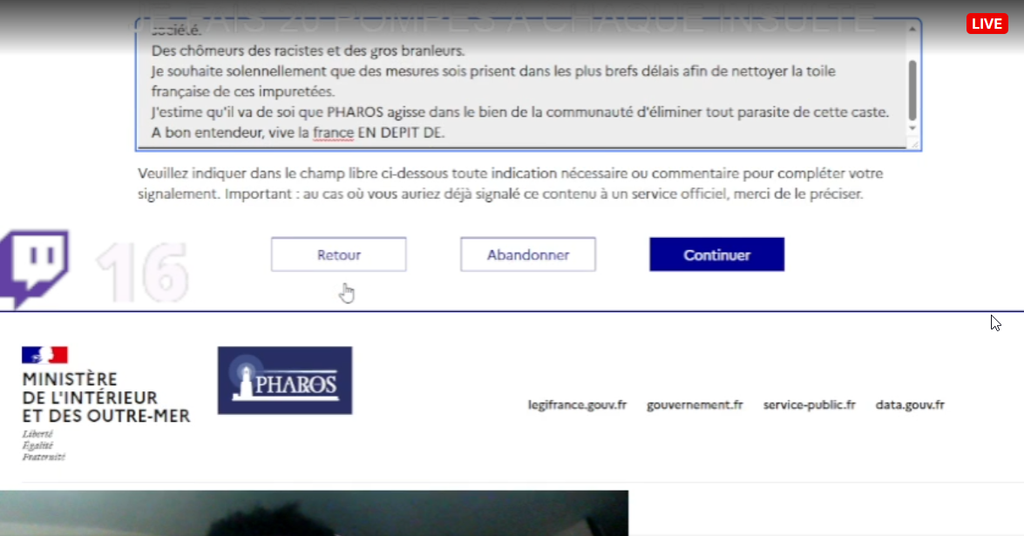
Task: Click the Ministère de l'Intérieur logo
Action: coord(106,403)
